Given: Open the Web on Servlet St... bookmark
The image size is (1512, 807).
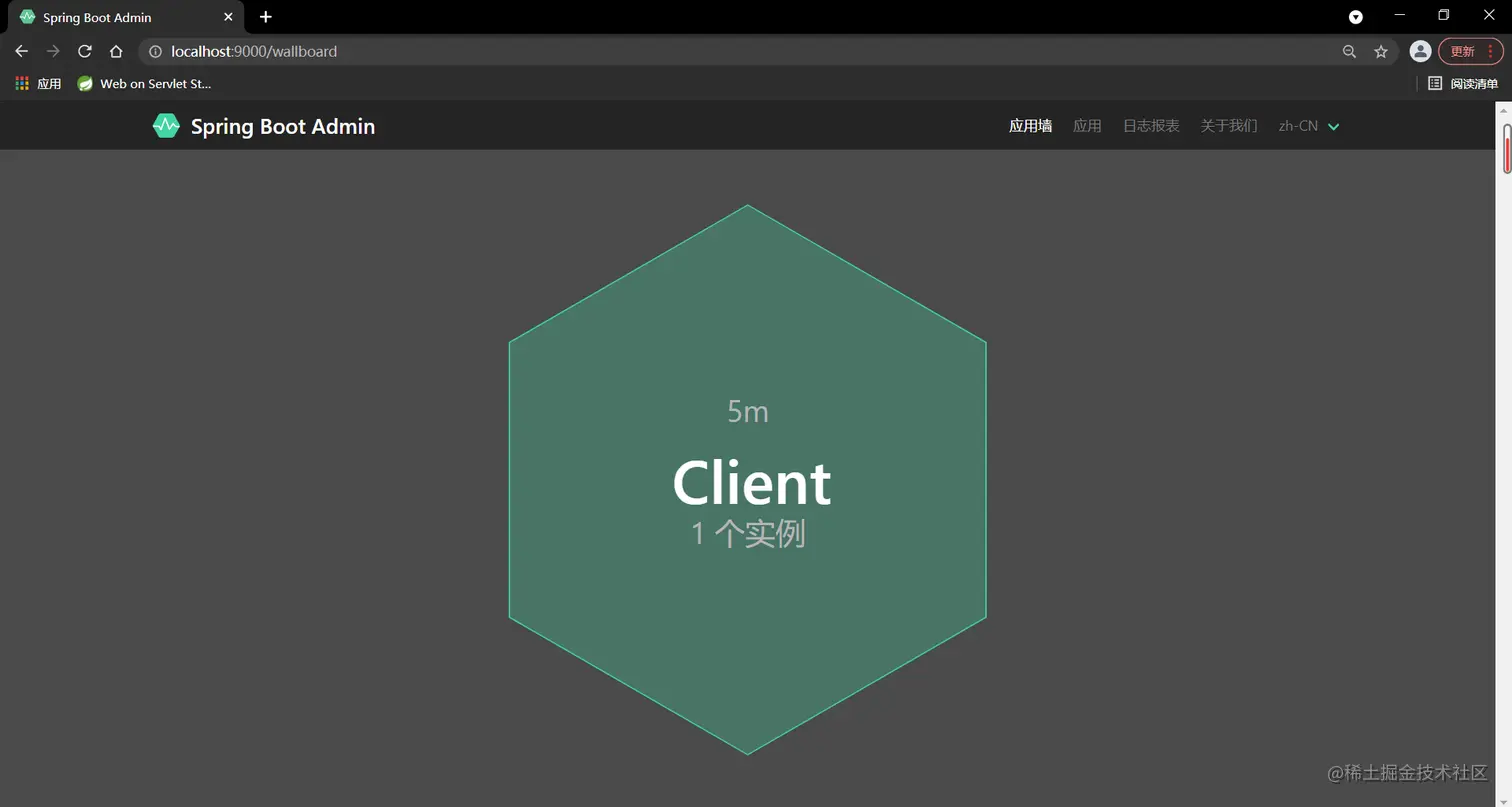Looking at the screenshot, I should click(x=144, y=84).
